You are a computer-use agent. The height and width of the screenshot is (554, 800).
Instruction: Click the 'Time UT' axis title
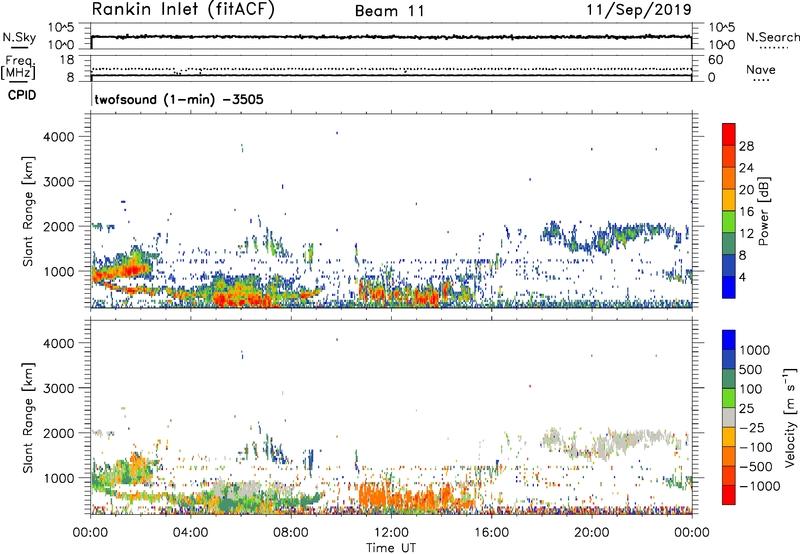[x=391, y=548]
